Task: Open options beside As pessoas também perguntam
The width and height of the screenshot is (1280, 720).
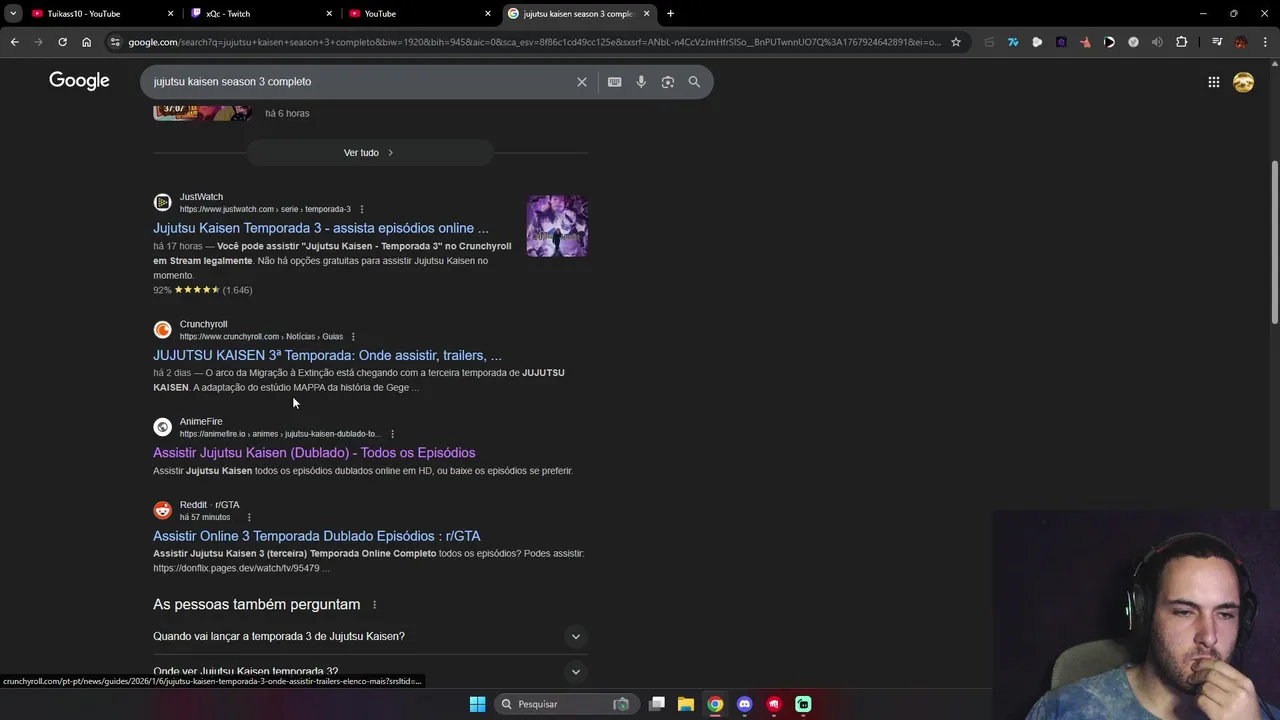Action: [374, 605]
